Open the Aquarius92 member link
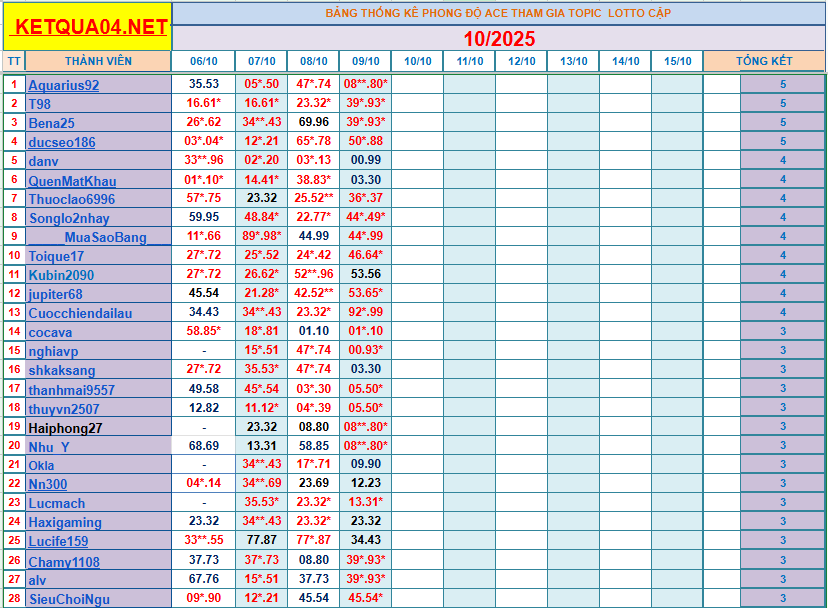Viewport: 828px width, 608px height. (x=63, y=85)
